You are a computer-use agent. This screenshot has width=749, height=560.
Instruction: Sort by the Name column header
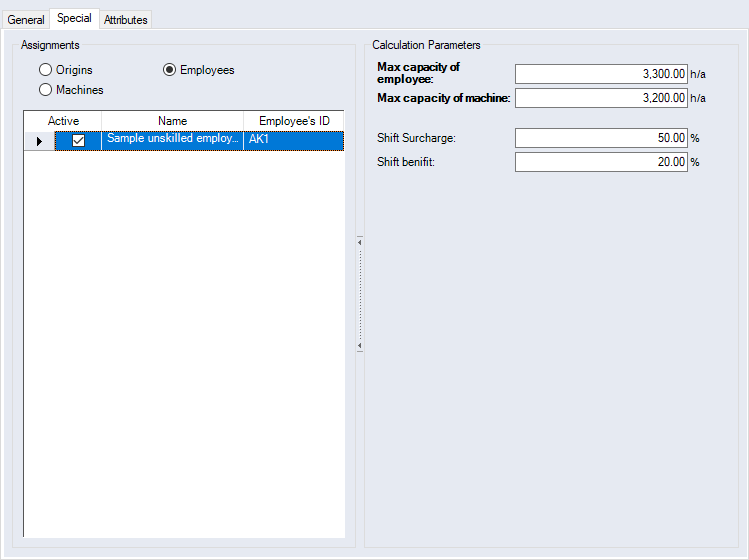click(x=172, y=121)
